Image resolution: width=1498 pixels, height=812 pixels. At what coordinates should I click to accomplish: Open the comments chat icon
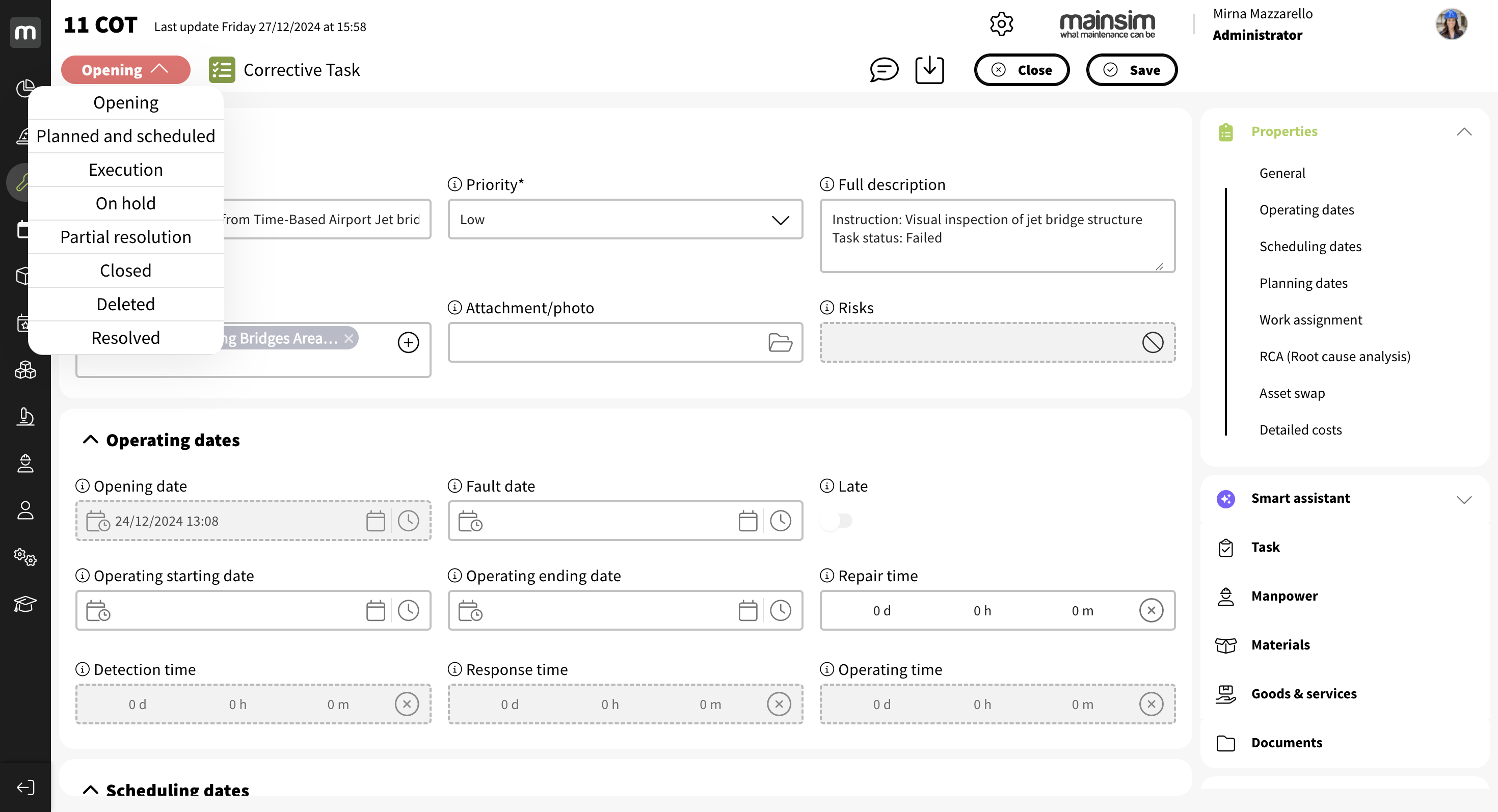[882, 70]
